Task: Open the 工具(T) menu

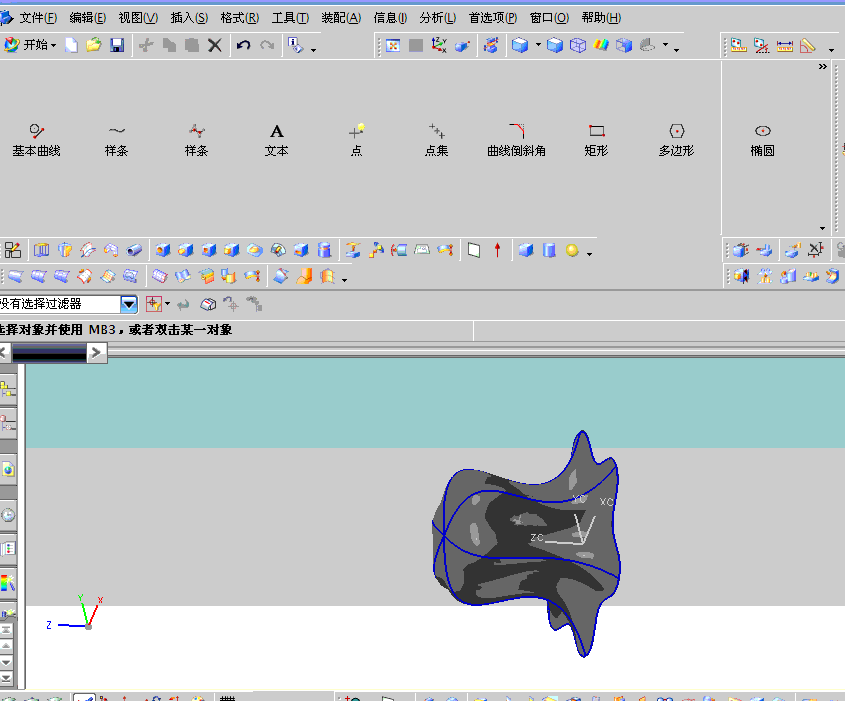Action: pyautogui.click(x=290, y=18)
